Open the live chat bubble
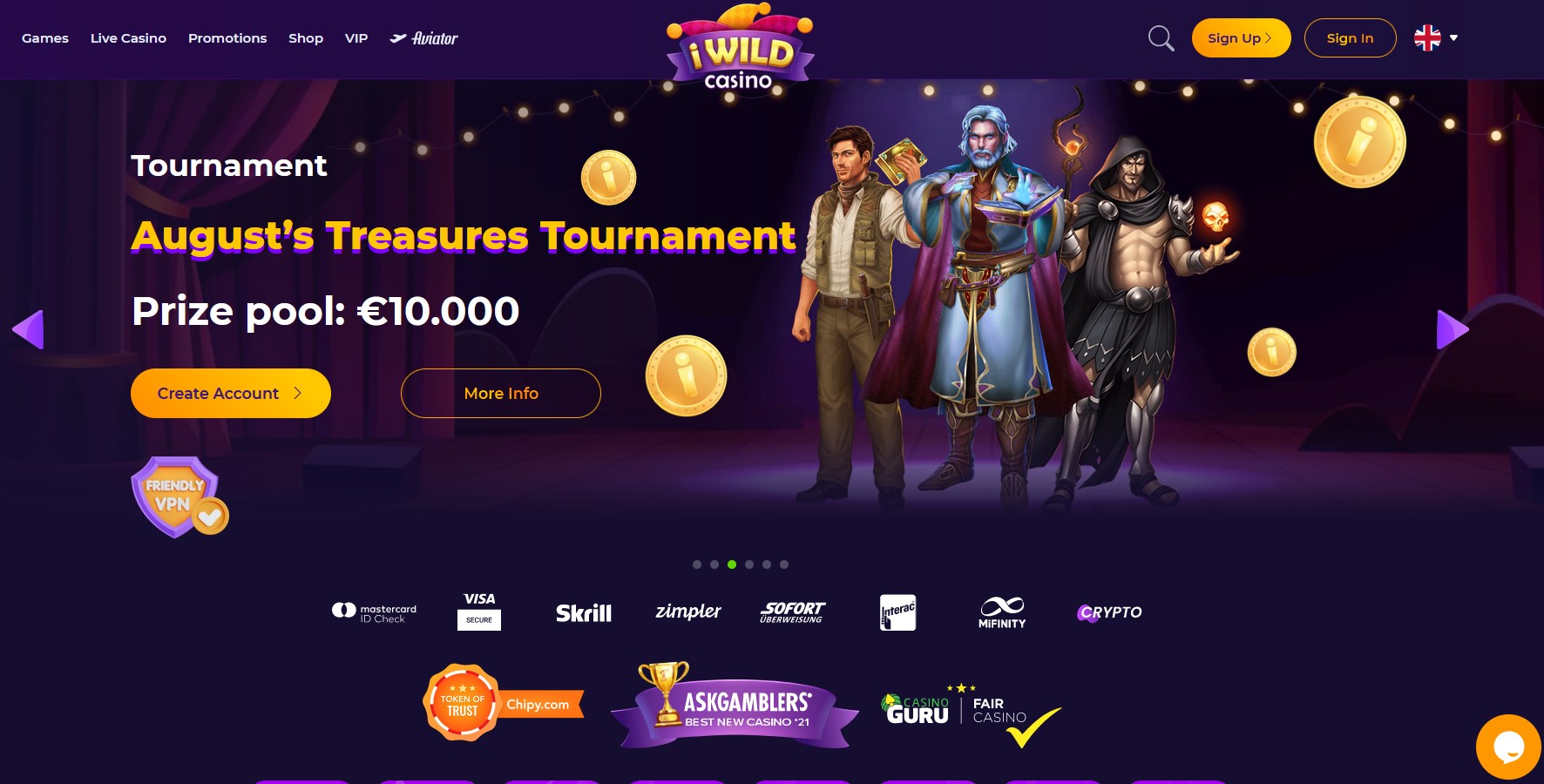Image resolution: width=1544 pixels, height=784 pixels. point(1508,747)
